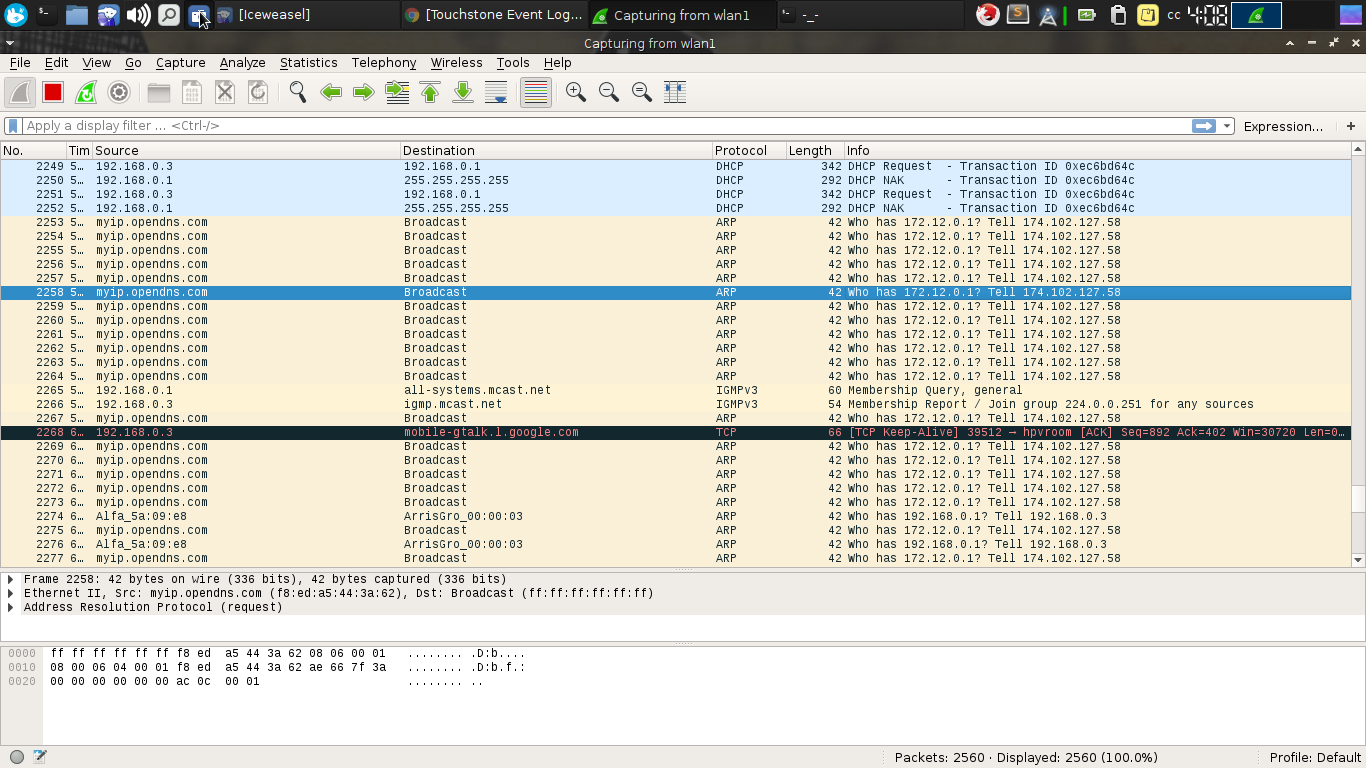Image resolution: width=1366 pixels, height=768 pixels.
Task: Reset text zoom to normal size
Action: [x=642, y=92]
